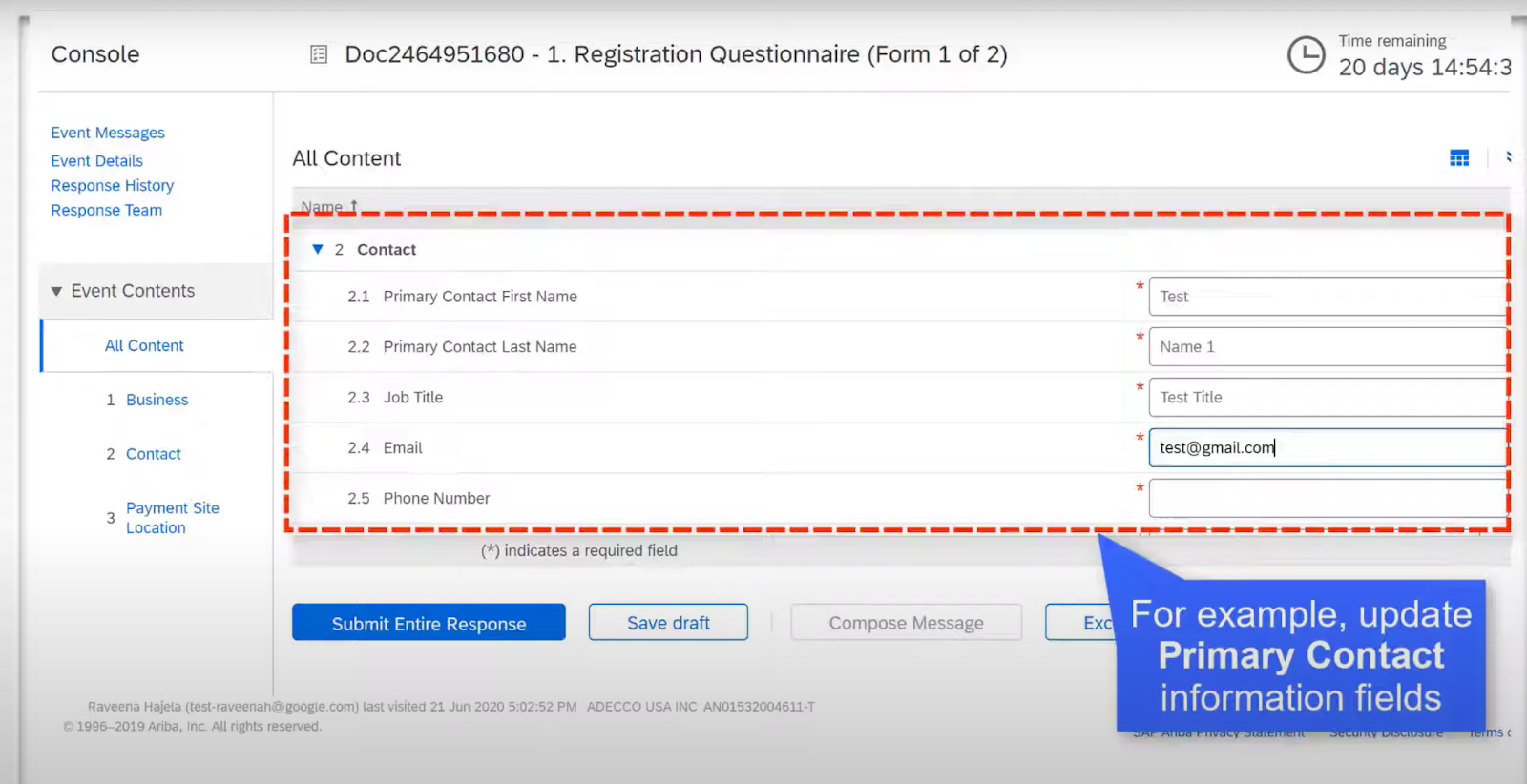Open the Event Messages link
Image resolution: width=1527 pixels, height=784 pixels.
coord(108,133)
